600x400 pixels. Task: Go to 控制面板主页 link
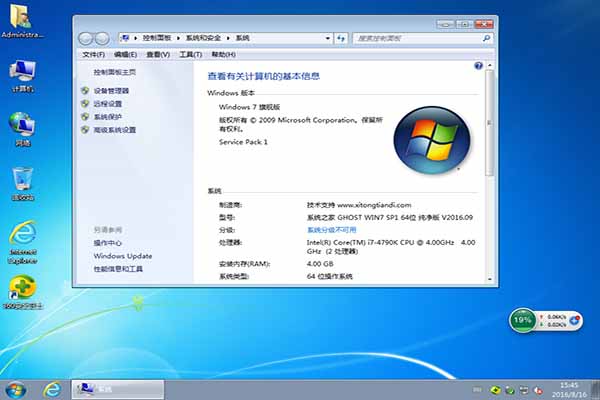[114, 72]
